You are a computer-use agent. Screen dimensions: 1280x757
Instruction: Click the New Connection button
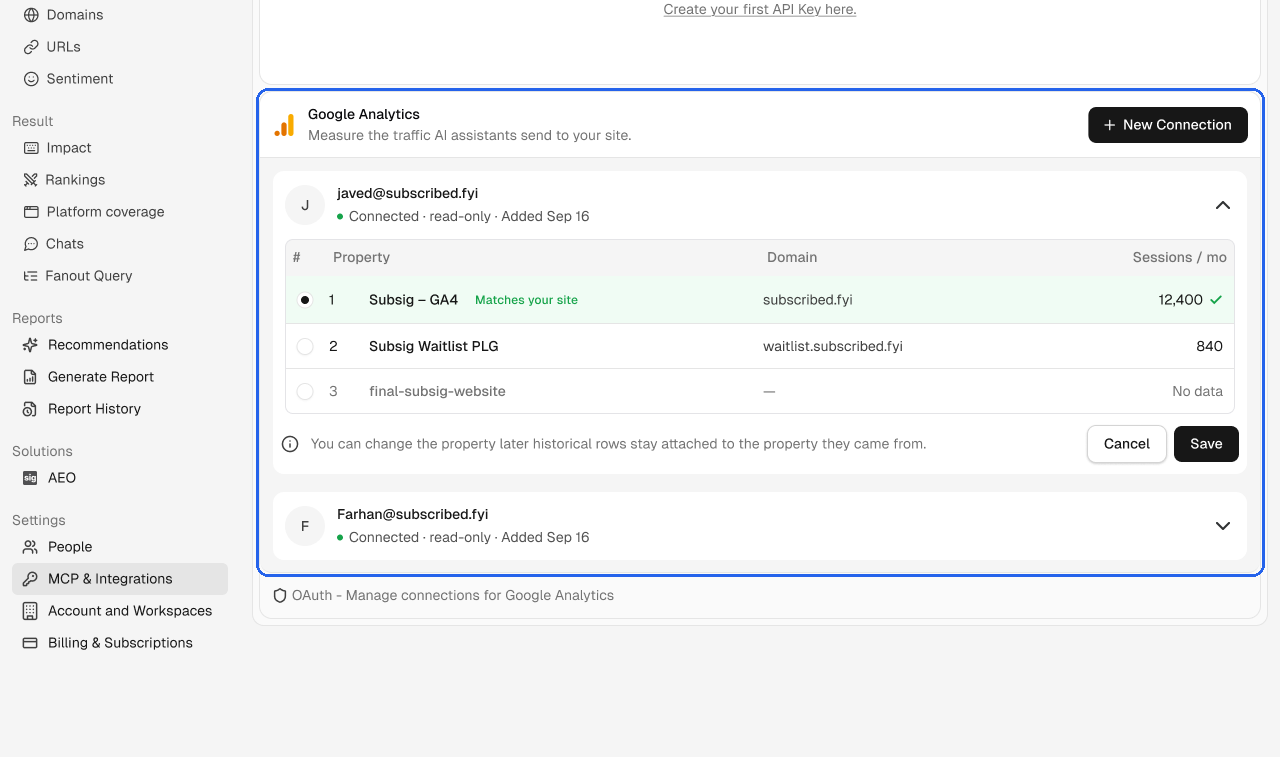pyautogui.click(x=1168, y=125)
